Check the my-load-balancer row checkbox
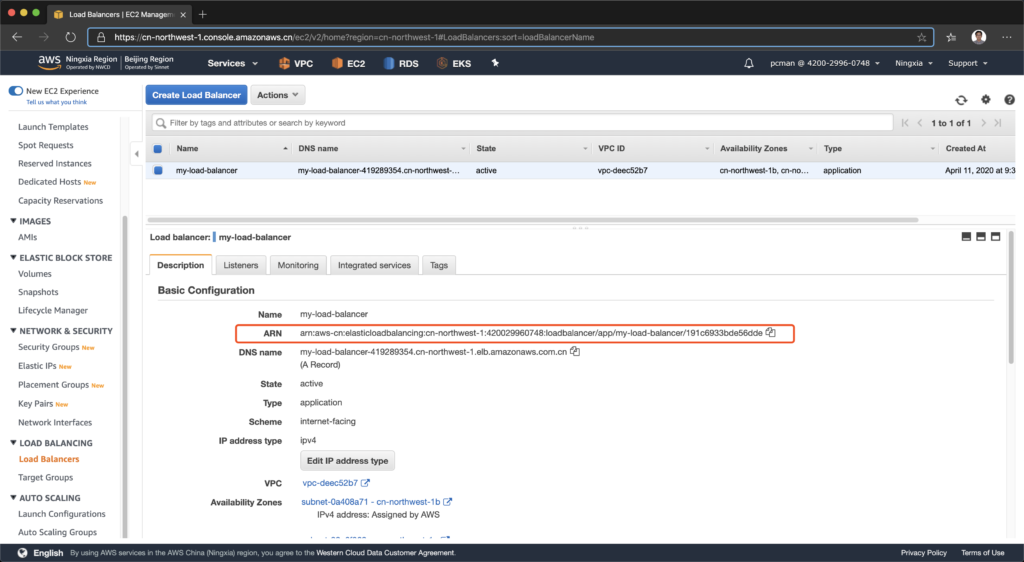 (158, 171)
